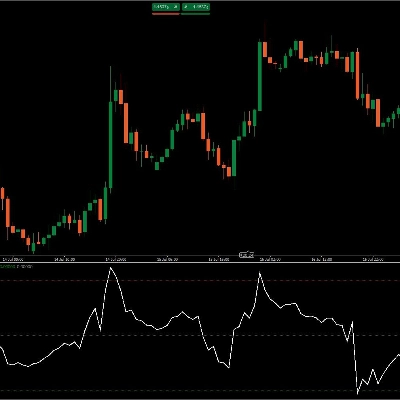The width and height of the screenshot is (400, 400).
Task: Click the divider between the price and indicator panels
Action: (x=200, y=262)
